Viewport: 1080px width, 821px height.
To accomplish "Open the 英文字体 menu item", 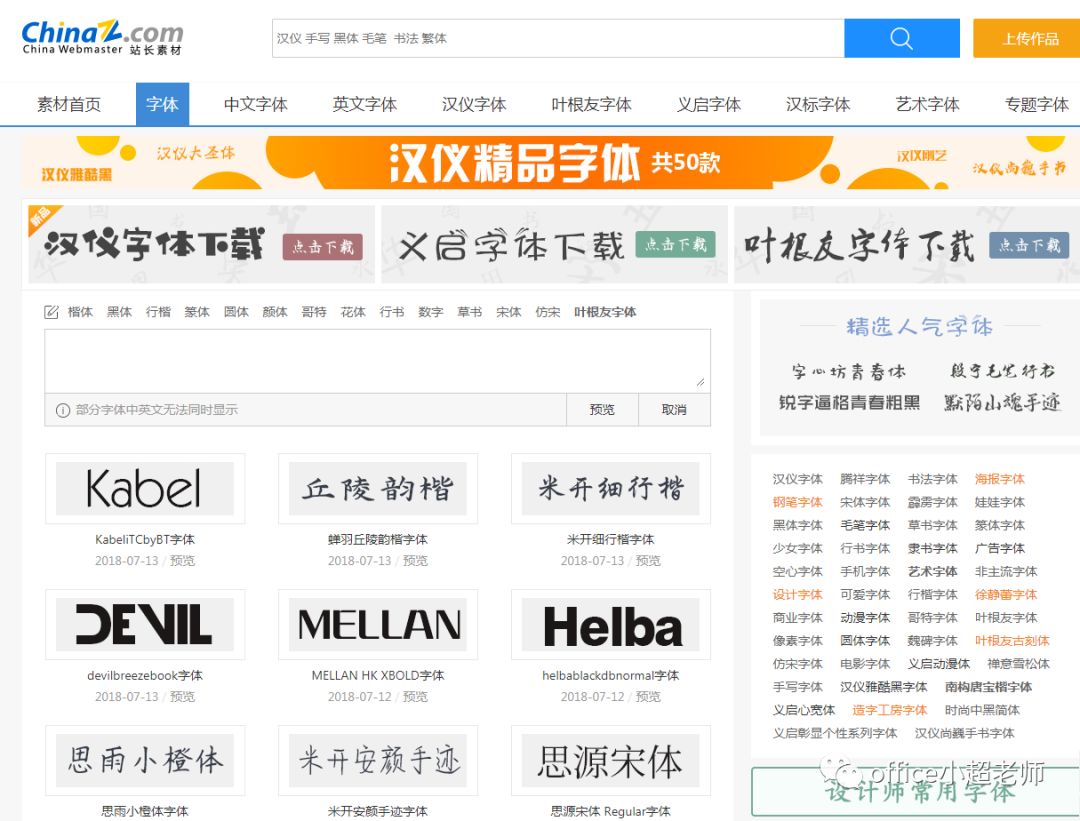I will (364, 104).
